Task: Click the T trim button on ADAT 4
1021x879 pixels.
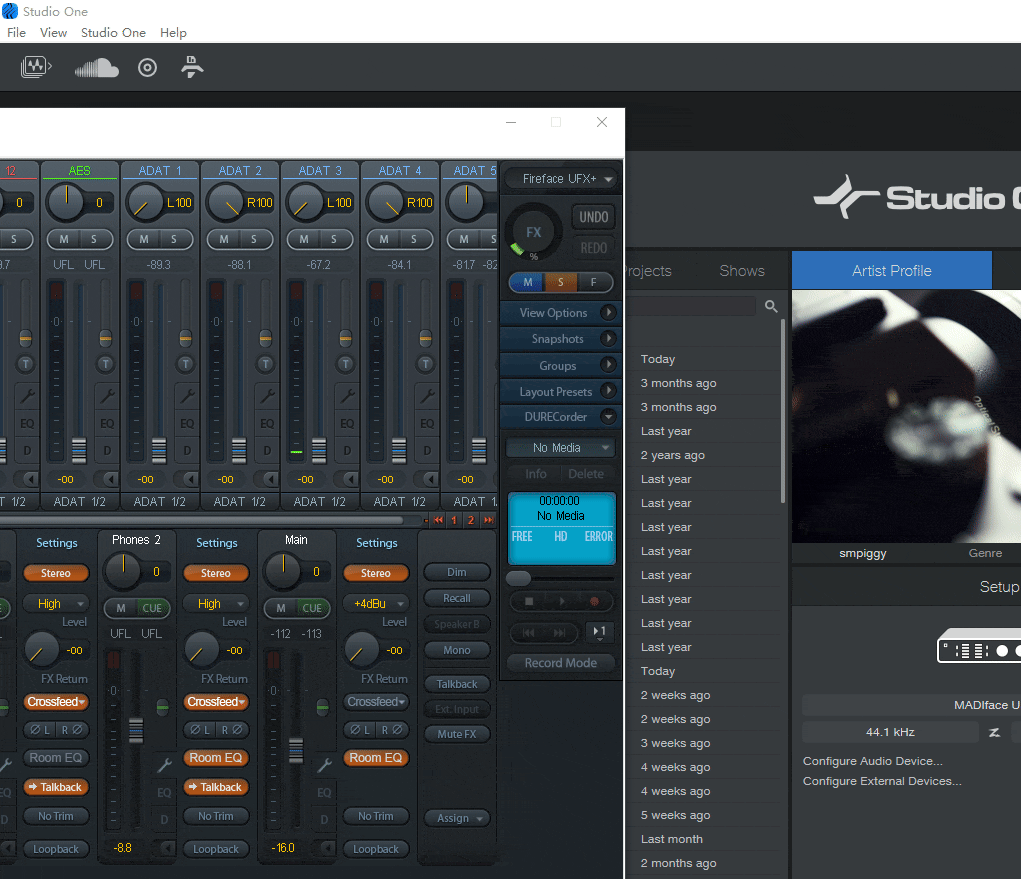Action: [425, 364]
